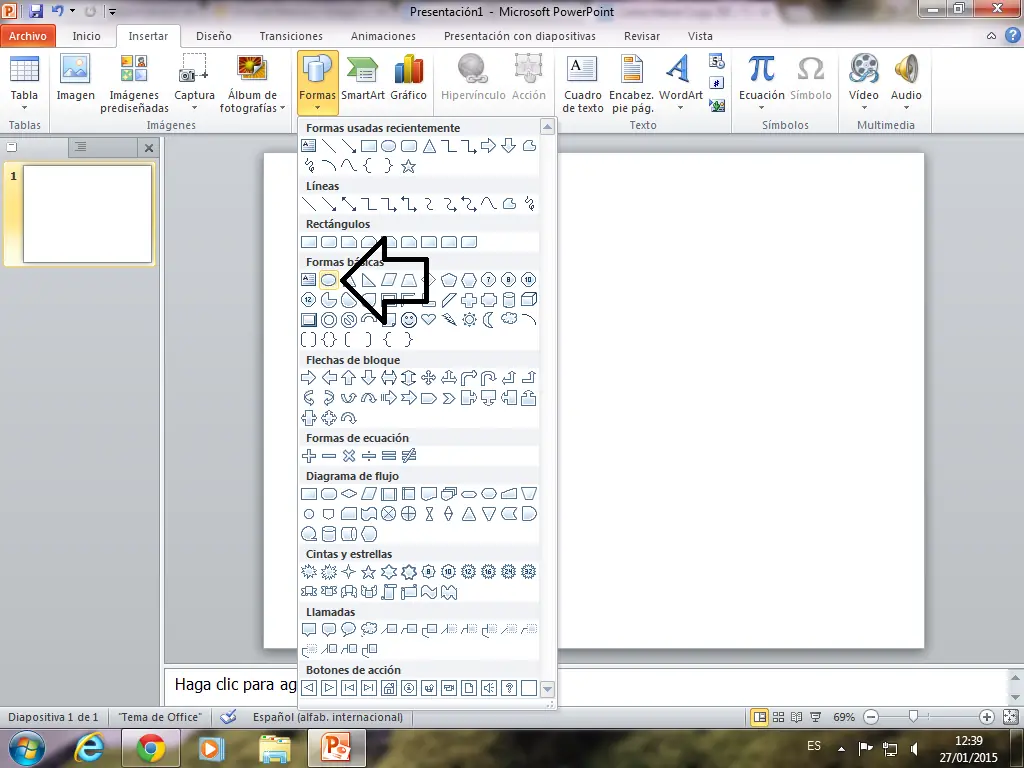Screen dimensions: 1024x768
Task: Insert a Gráfico chart
Action: click(x=408, y=80)
